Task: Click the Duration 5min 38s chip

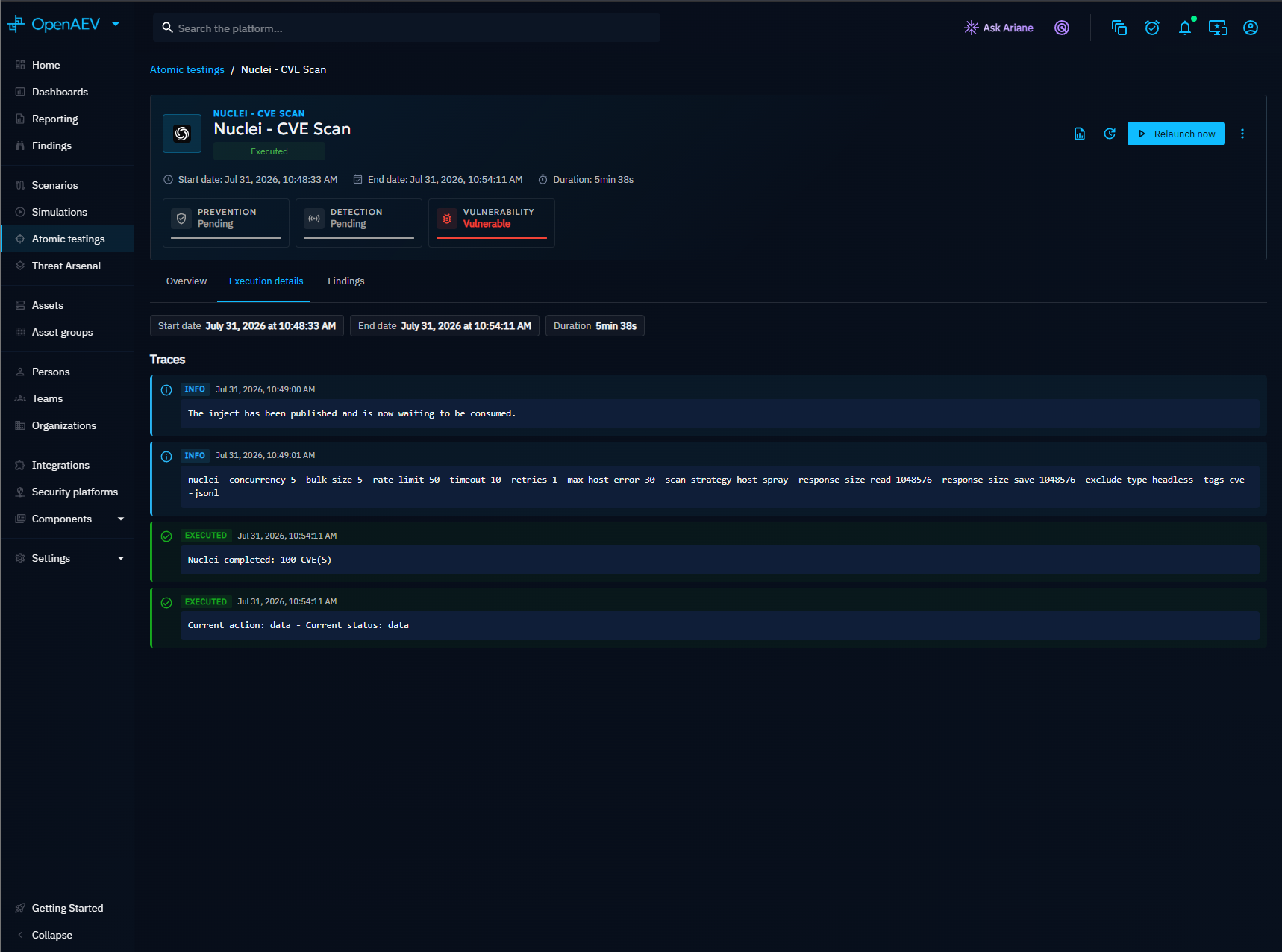Action: [595, 326]
